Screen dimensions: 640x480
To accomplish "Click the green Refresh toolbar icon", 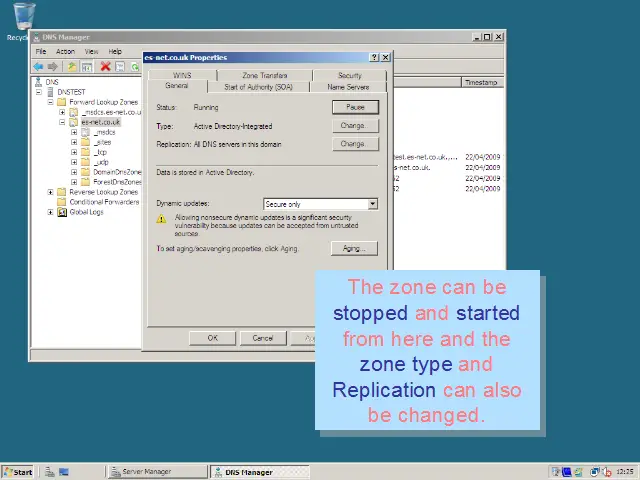I will coord(135,67).
